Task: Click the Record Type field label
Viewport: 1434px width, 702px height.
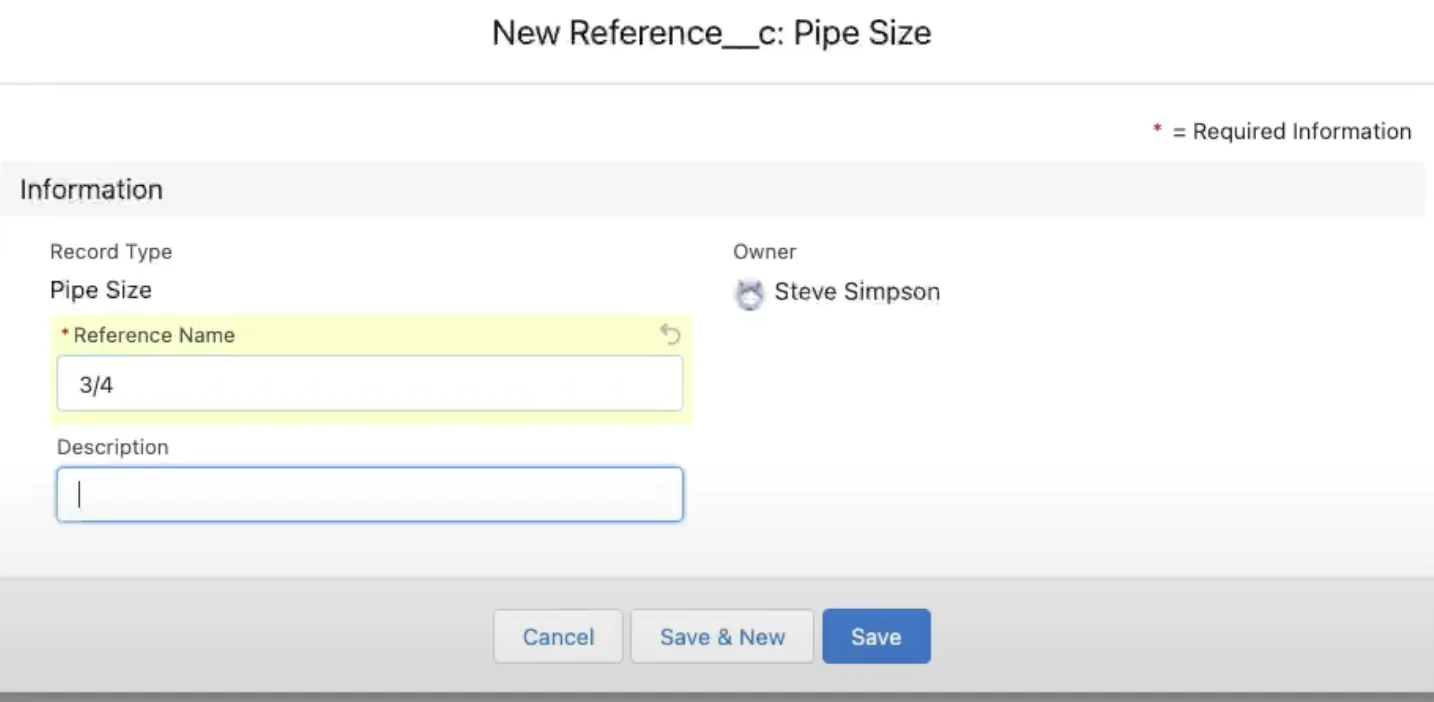Action: pyautogui.click(x=111, y=252)
